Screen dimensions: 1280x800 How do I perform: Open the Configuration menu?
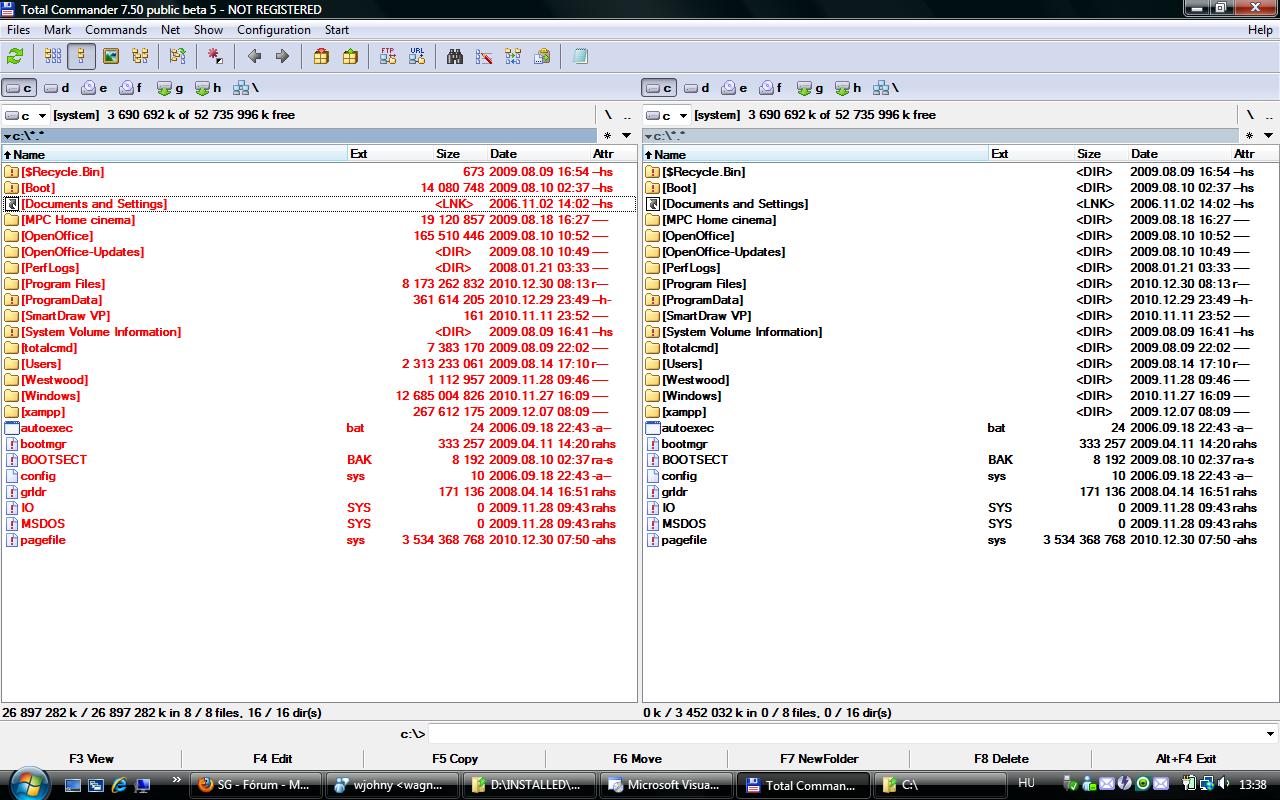coord(273,30)
